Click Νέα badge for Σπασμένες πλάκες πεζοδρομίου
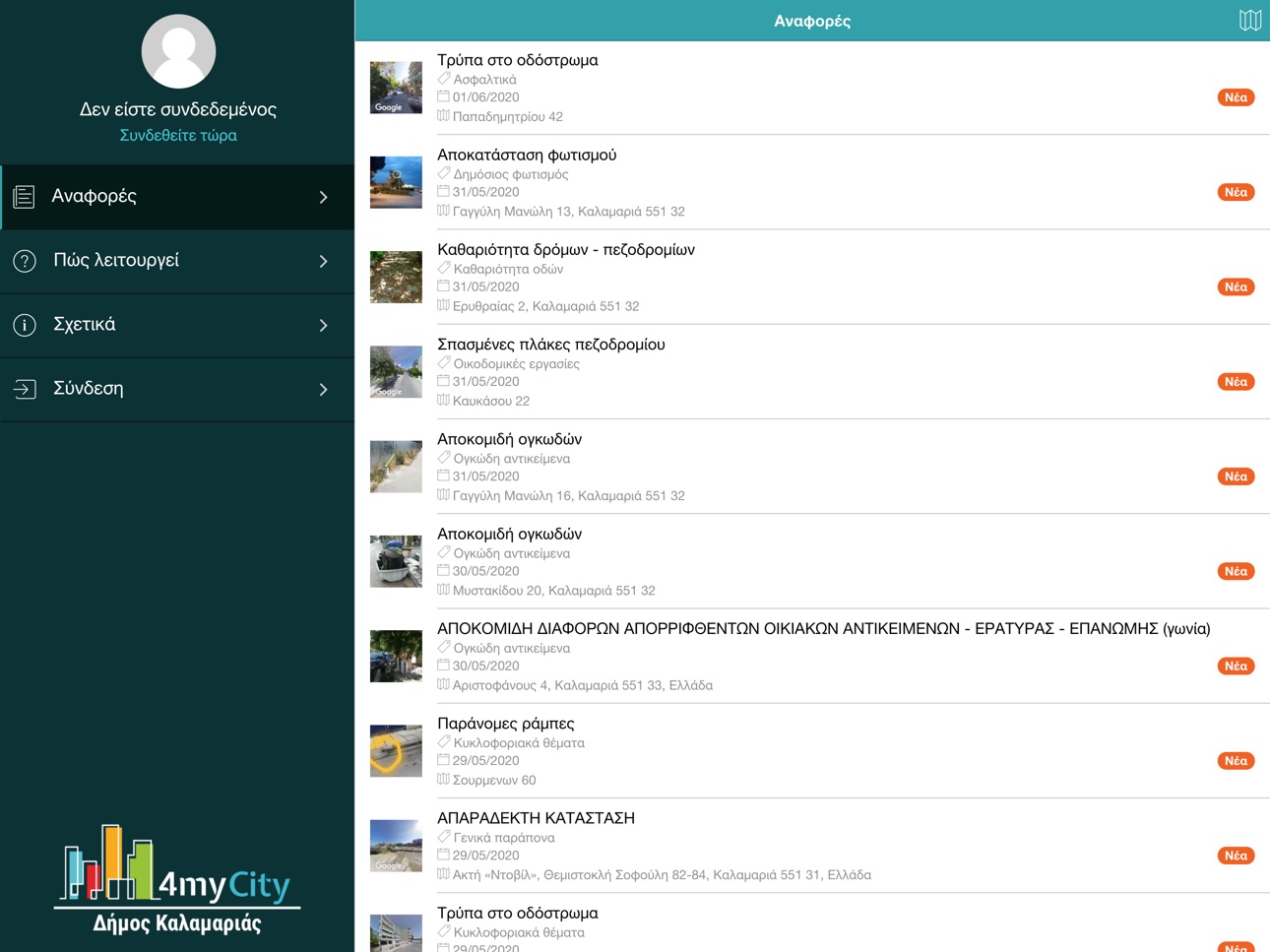 coord(1236,381)
